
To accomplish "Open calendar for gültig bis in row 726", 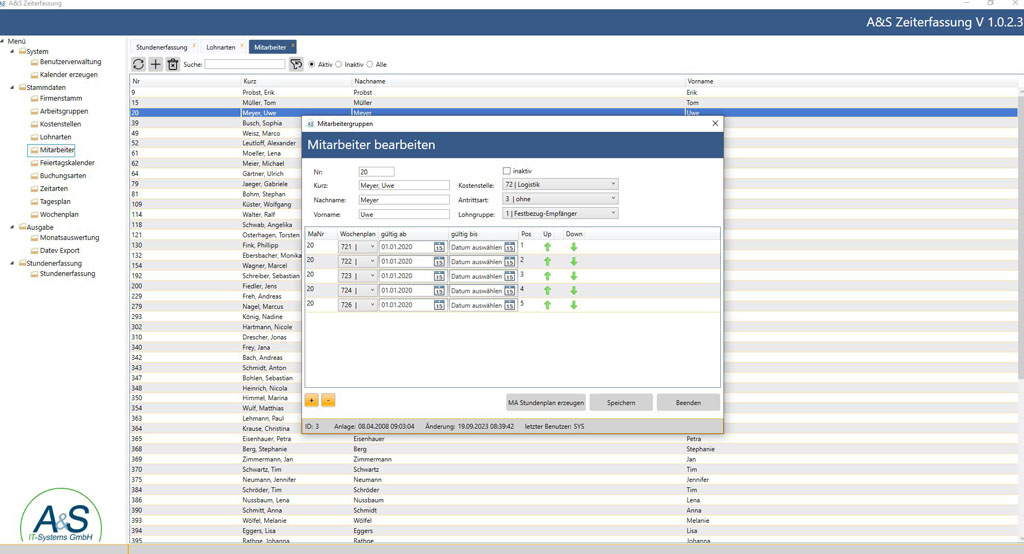I will pos(509,305).
